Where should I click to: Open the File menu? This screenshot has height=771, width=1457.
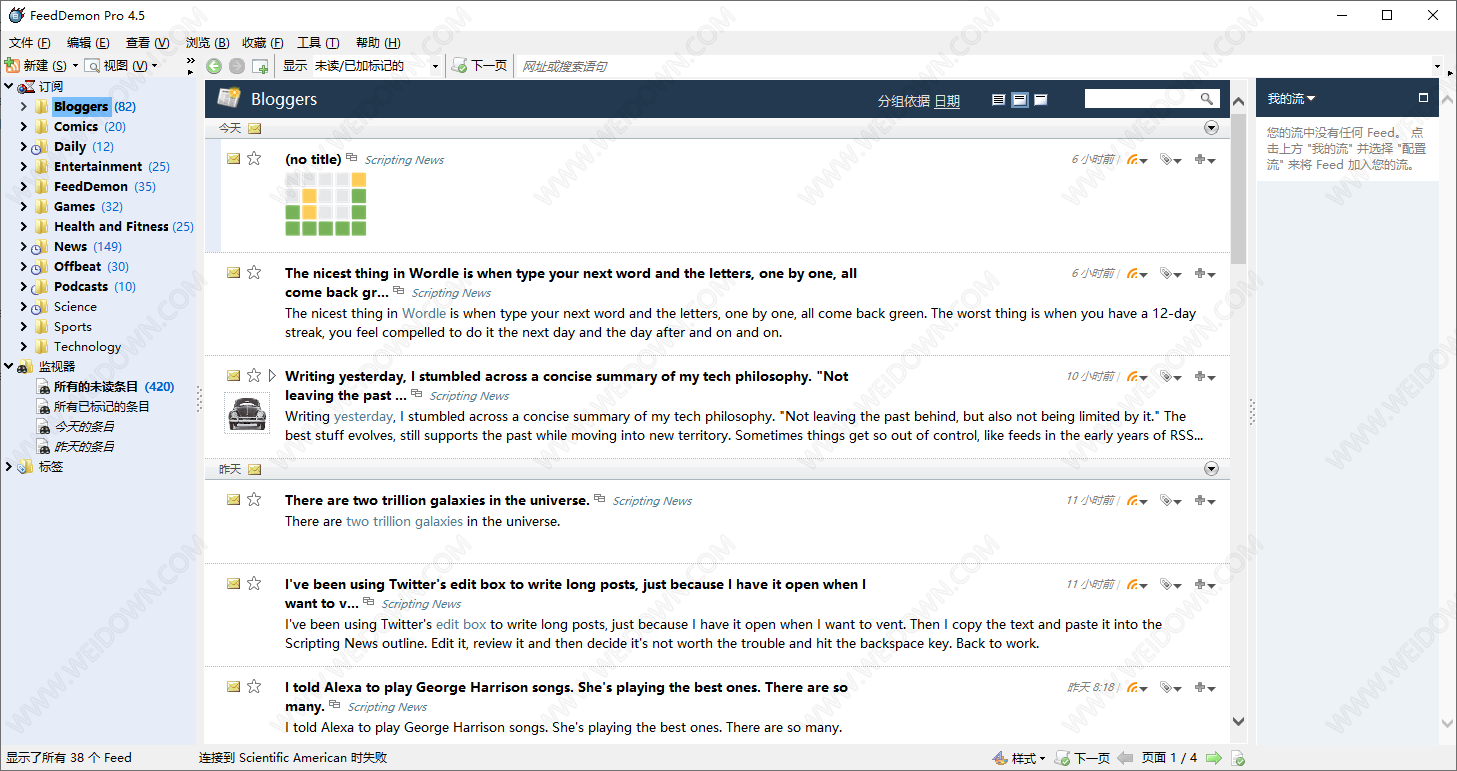(29, 43)
